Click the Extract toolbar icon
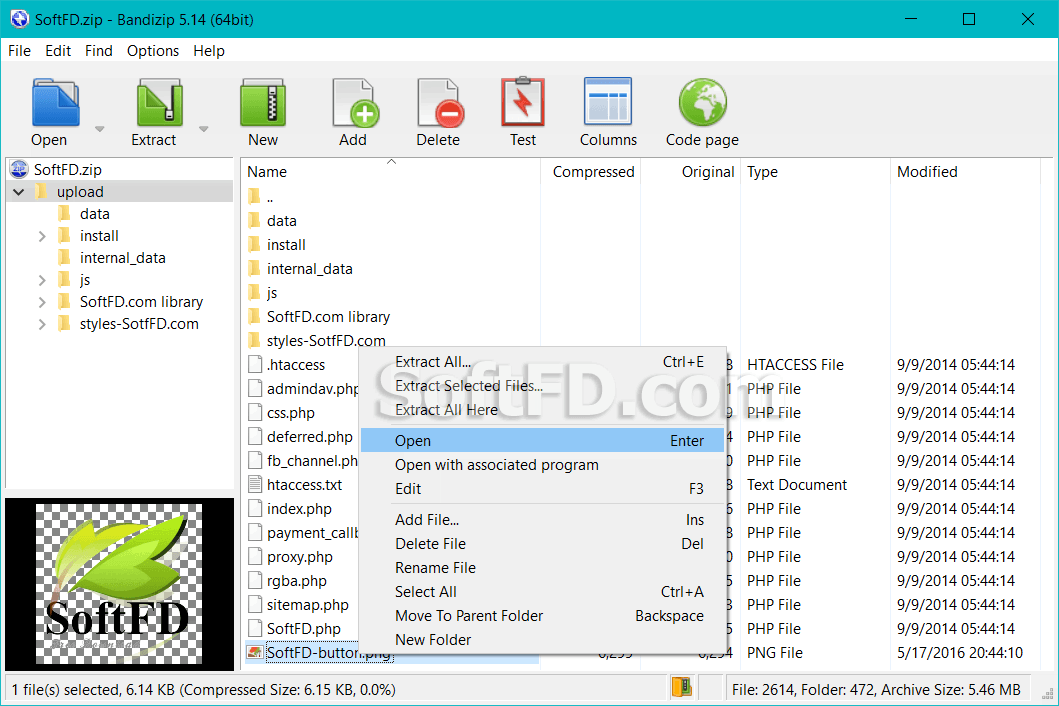 159,103
